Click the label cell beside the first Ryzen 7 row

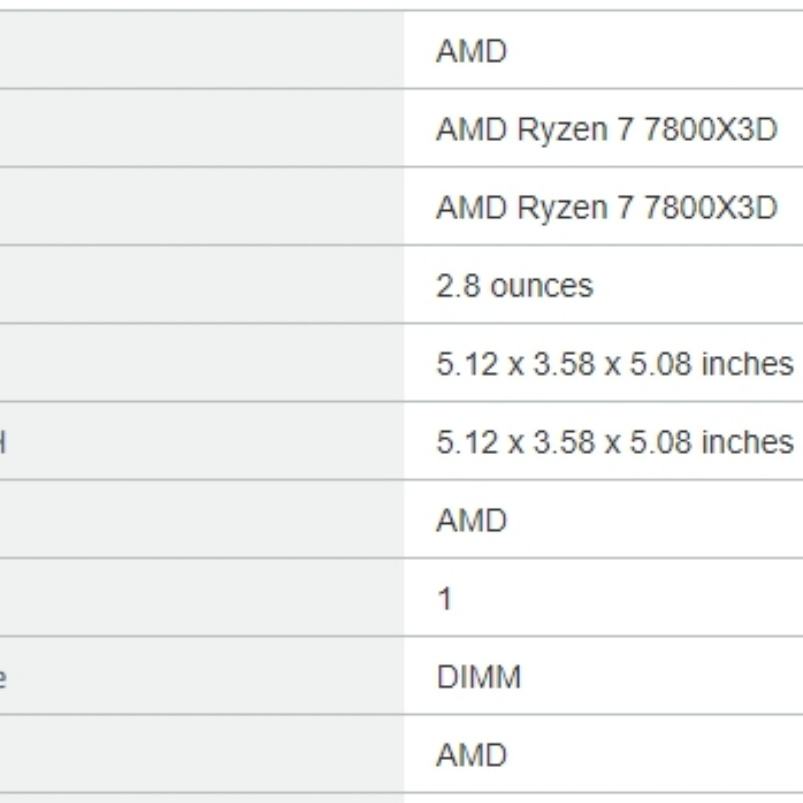(200, 129)
